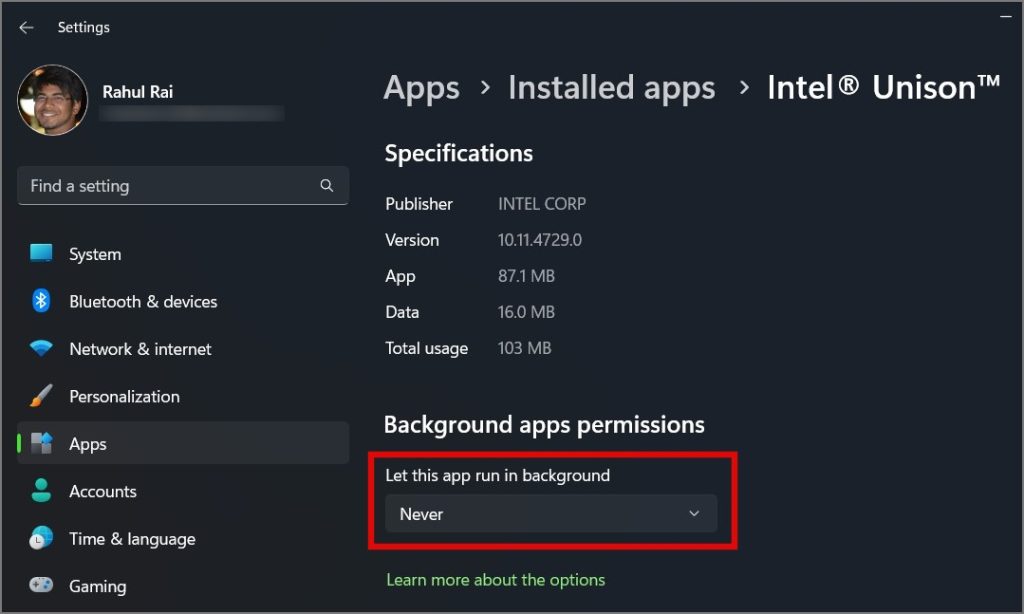Minimize the Settings window
This screenshot has height=614, width=1024.
tap(1006, 16)
